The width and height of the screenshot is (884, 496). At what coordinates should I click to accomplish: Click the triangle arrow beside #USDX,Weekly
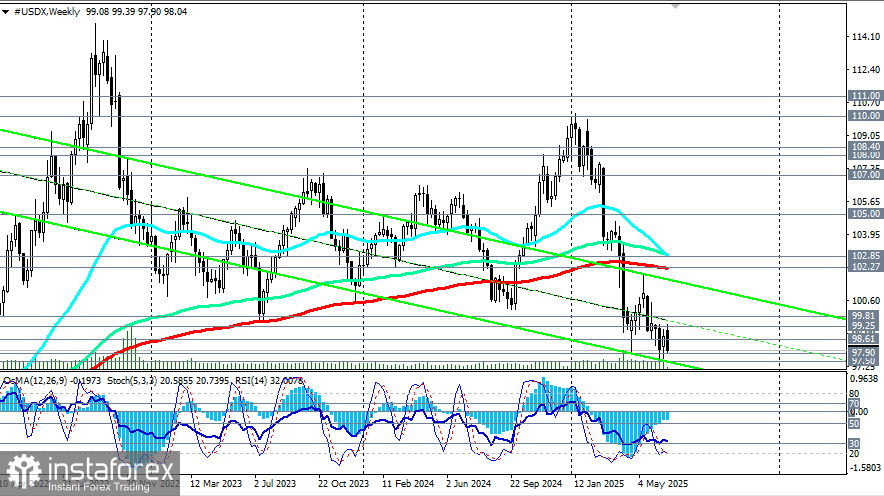click(6, 12)
